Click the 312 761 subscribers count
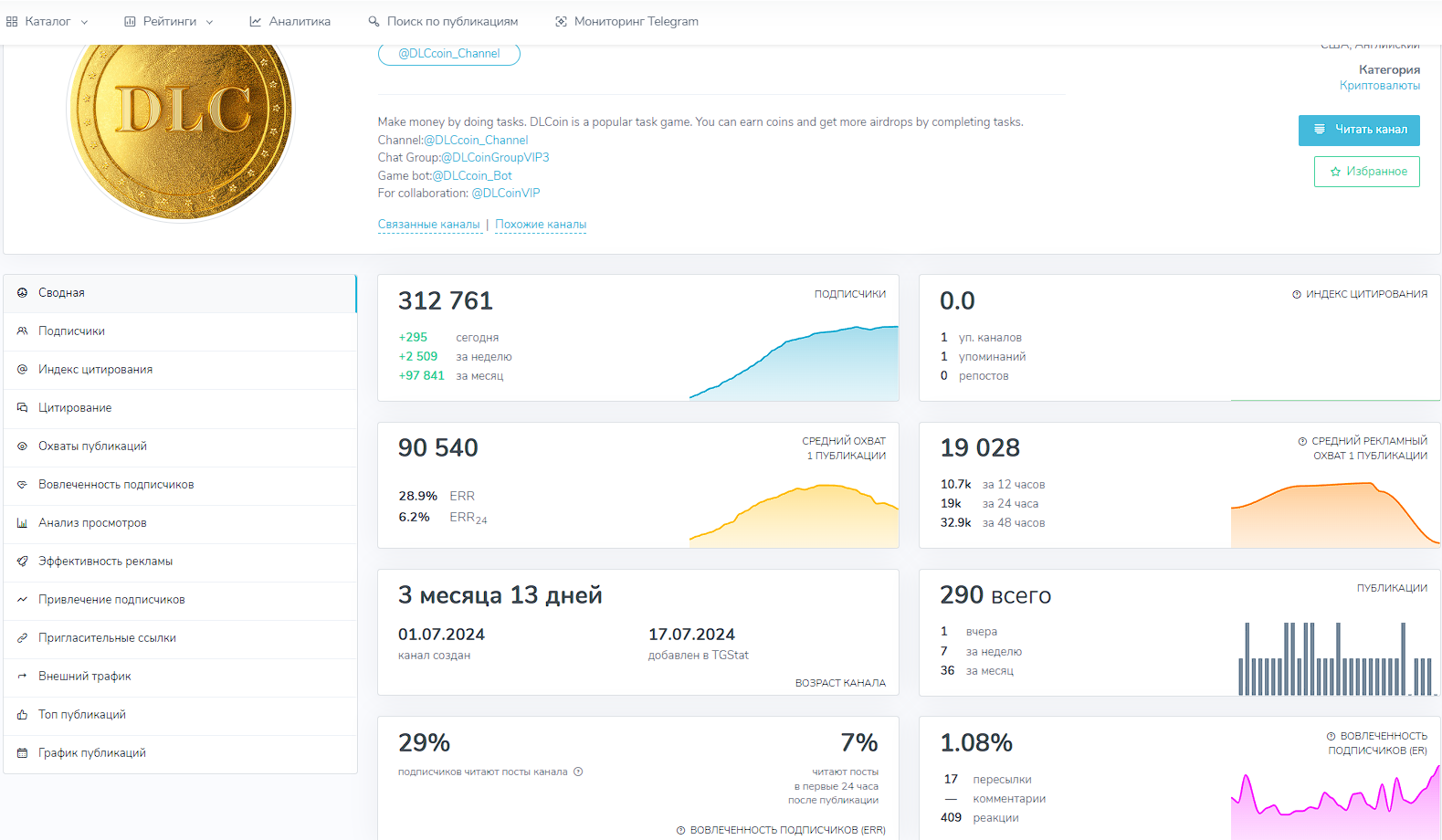1442x840 pixels. [x=446, y=300]
